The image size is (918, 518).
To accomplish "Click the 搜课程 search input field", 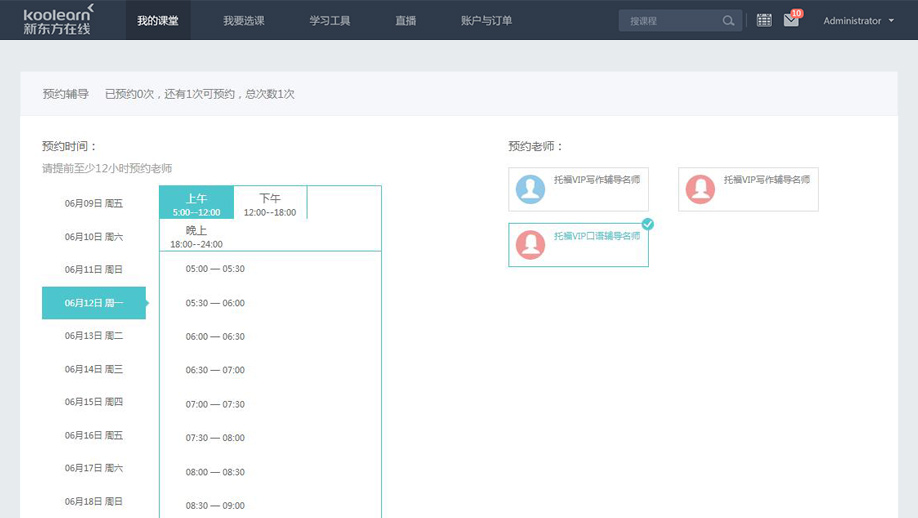I will pyautogui.click(x=668, y=21).
